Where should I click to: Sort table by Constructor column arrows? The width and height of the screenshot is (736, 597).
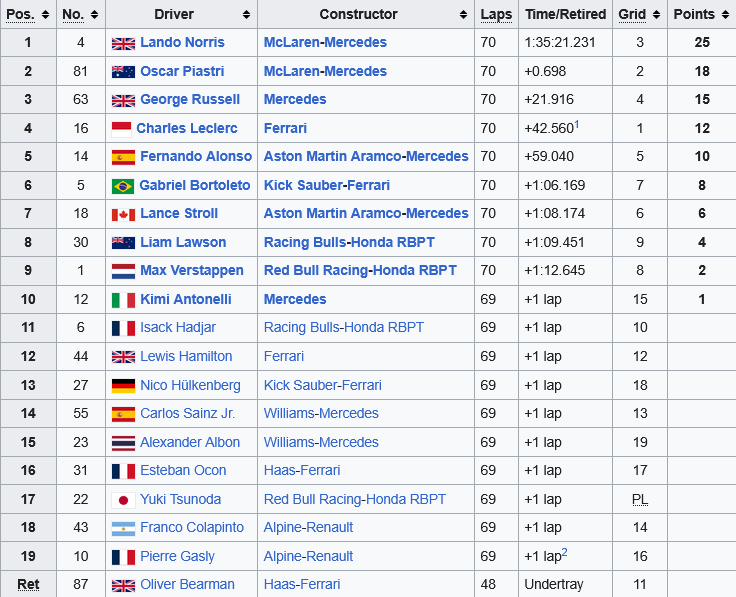tap(463, 15)
